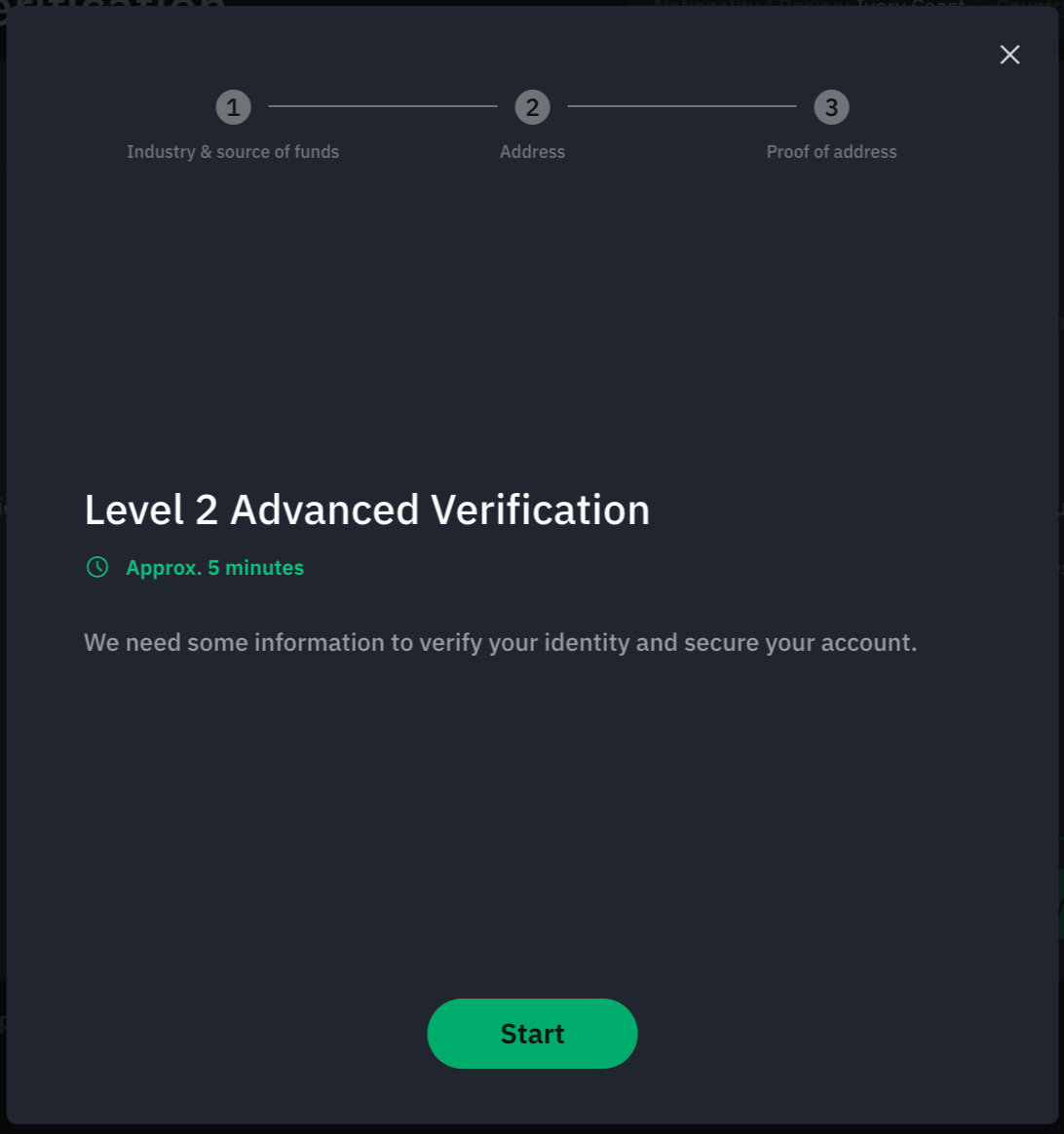Click progress line between steps 1 and 2
Image resolution: width=1064 pixels, height=1134 pixels.
tap(383, 106)
